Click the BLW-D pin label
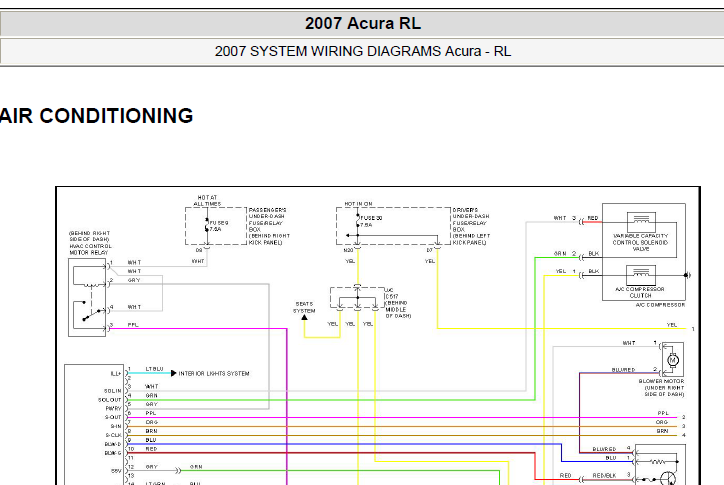Screen dimensions: 724x485 point(113,444)
